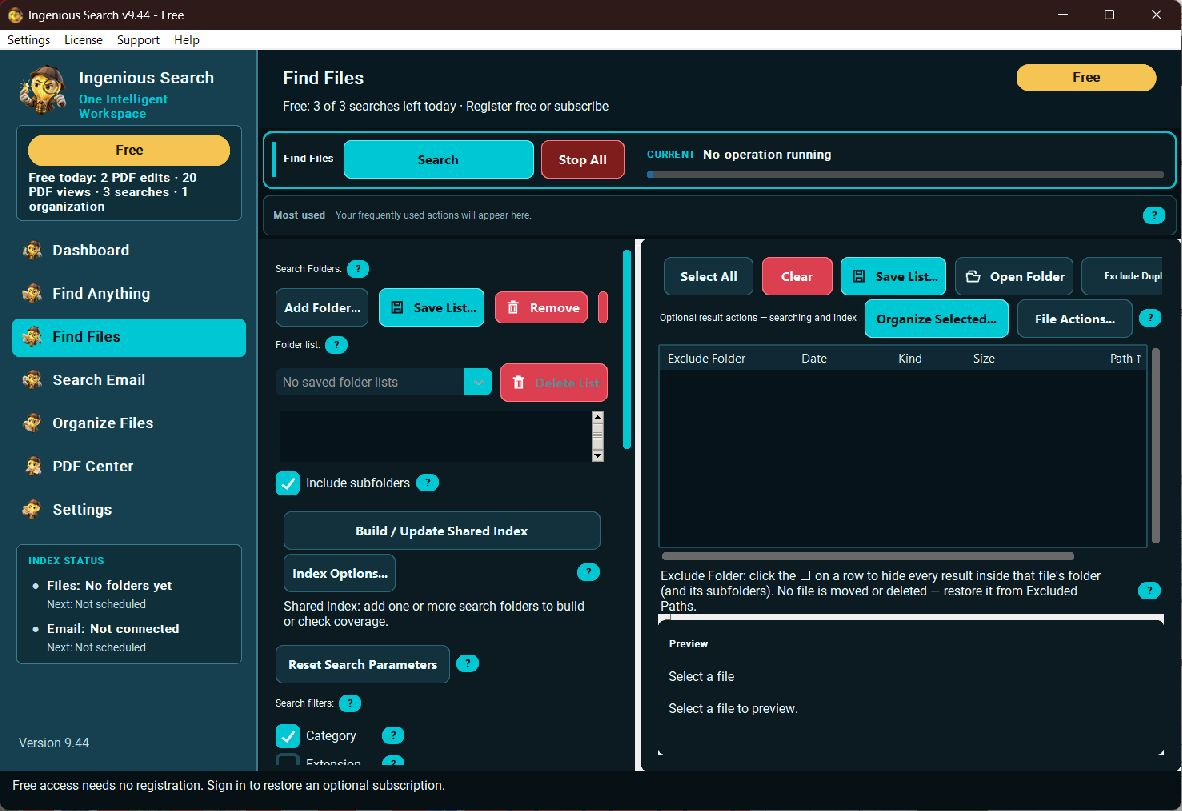This screenshot has width=1182, height=811.
Task: Click the Kind column header
Action: coord(910,359)
